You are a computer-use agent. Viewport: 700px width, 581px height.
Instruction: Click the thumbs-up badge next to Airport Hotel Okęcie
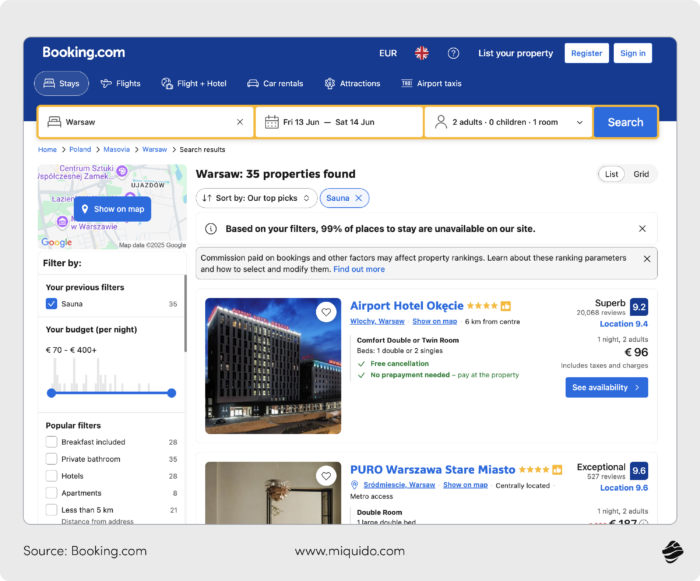(505, 306)
